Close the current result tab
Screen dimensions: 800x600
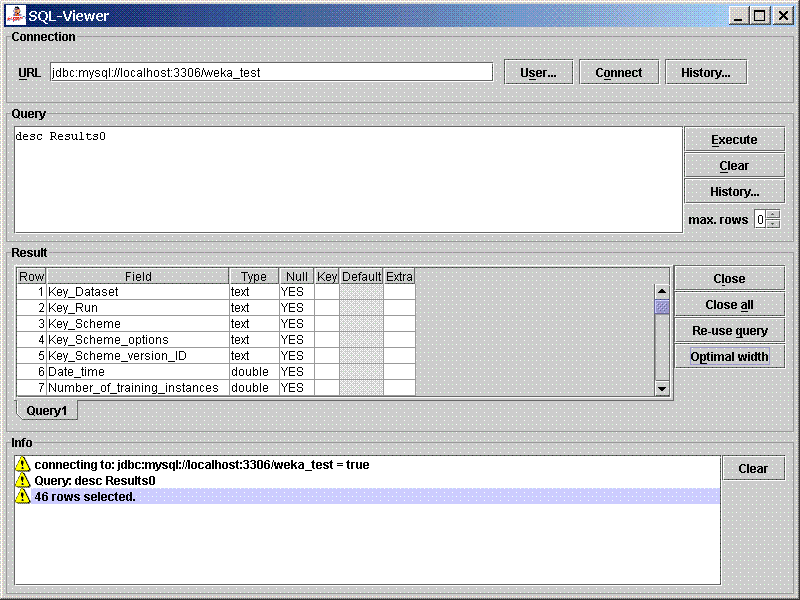(x=729, y=279)
